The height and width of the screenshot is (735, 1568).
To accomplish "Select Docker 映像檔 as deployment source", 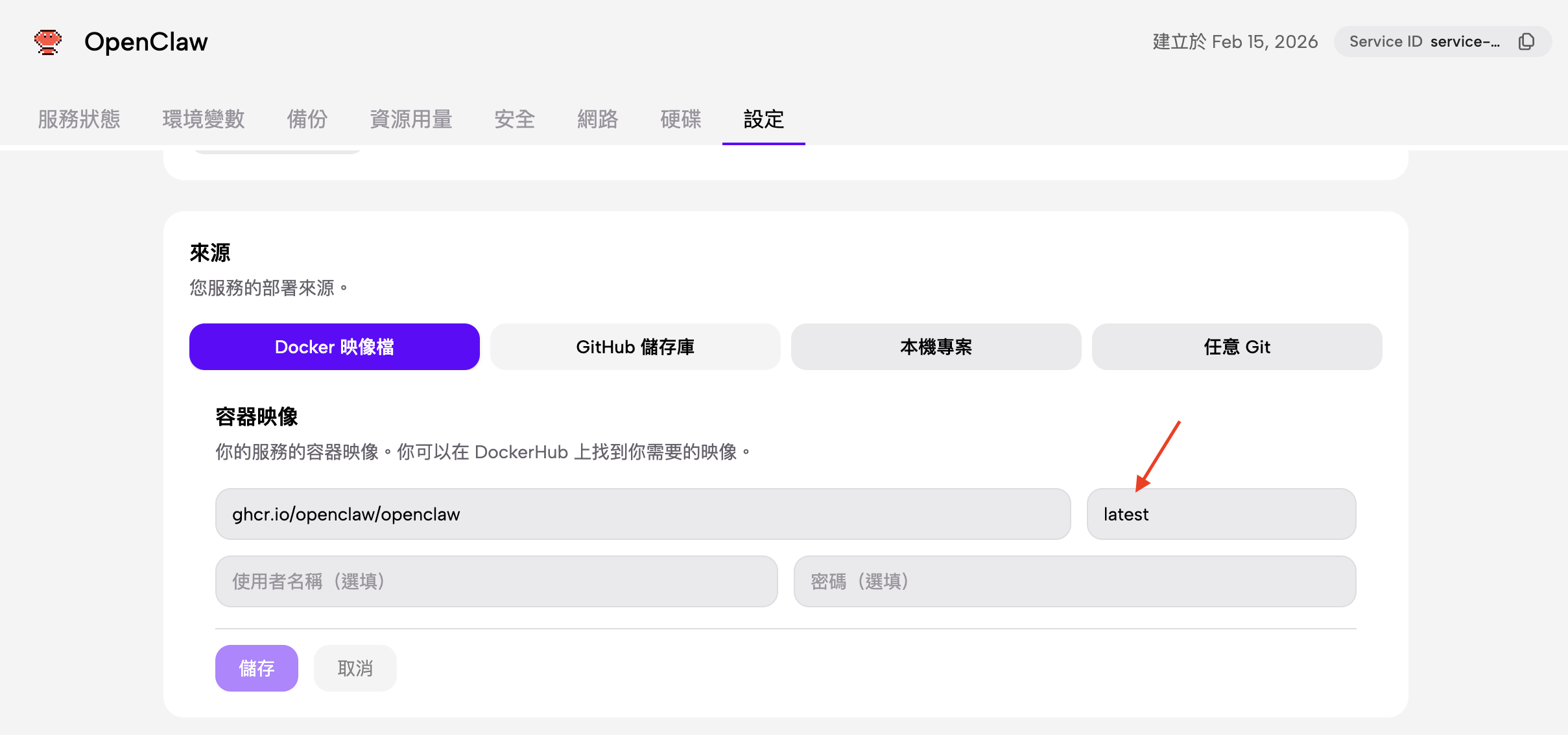I will 333,347.
